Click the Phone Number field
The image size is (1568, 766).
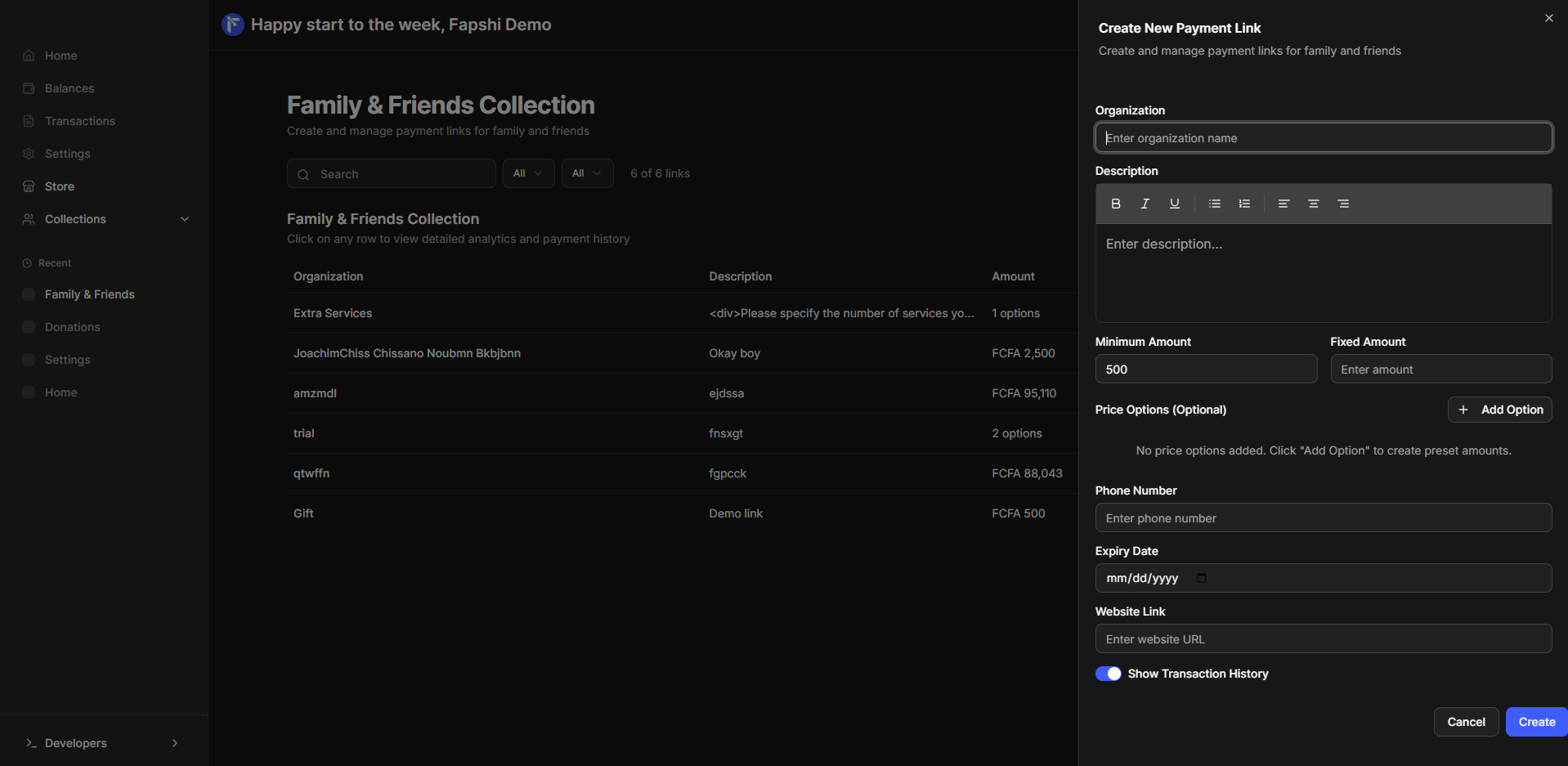coord(1324,517)
